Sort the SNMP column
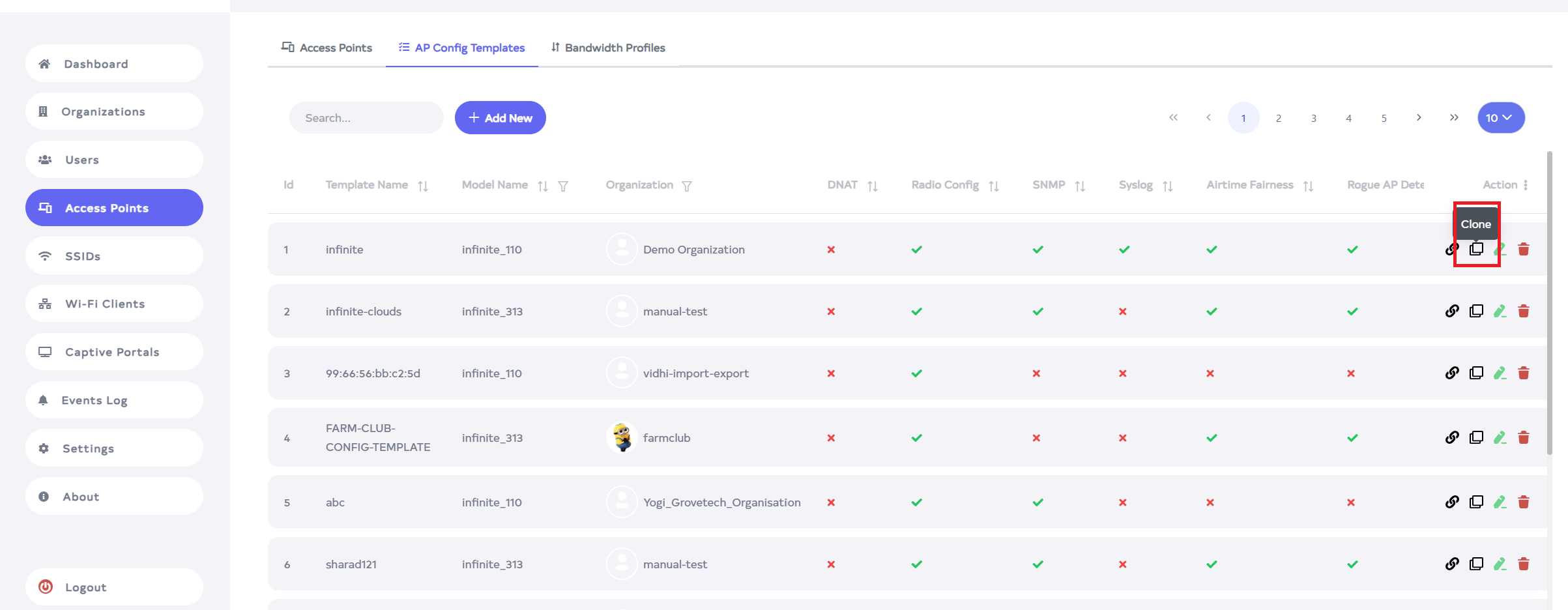The image size is (1568, 610). pos(1080,186)
